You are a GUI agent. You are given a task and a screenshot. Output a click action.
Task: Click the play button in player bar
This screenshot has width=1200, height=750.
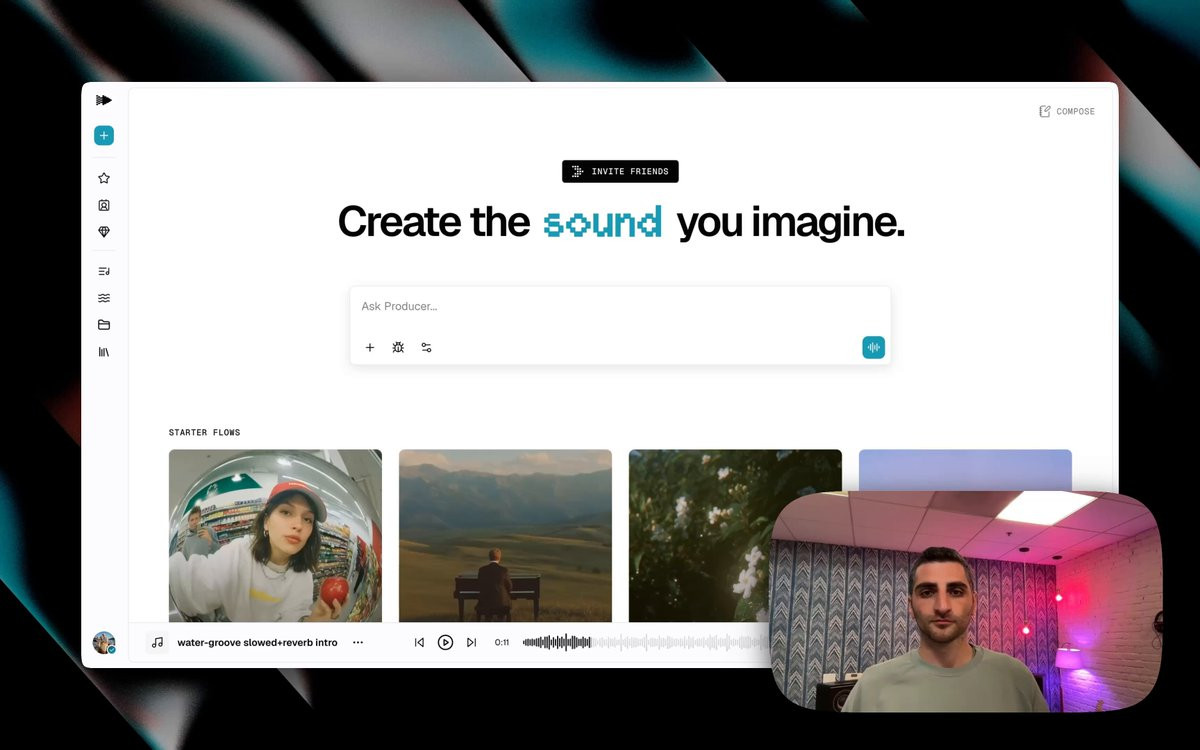click(446, 643)
